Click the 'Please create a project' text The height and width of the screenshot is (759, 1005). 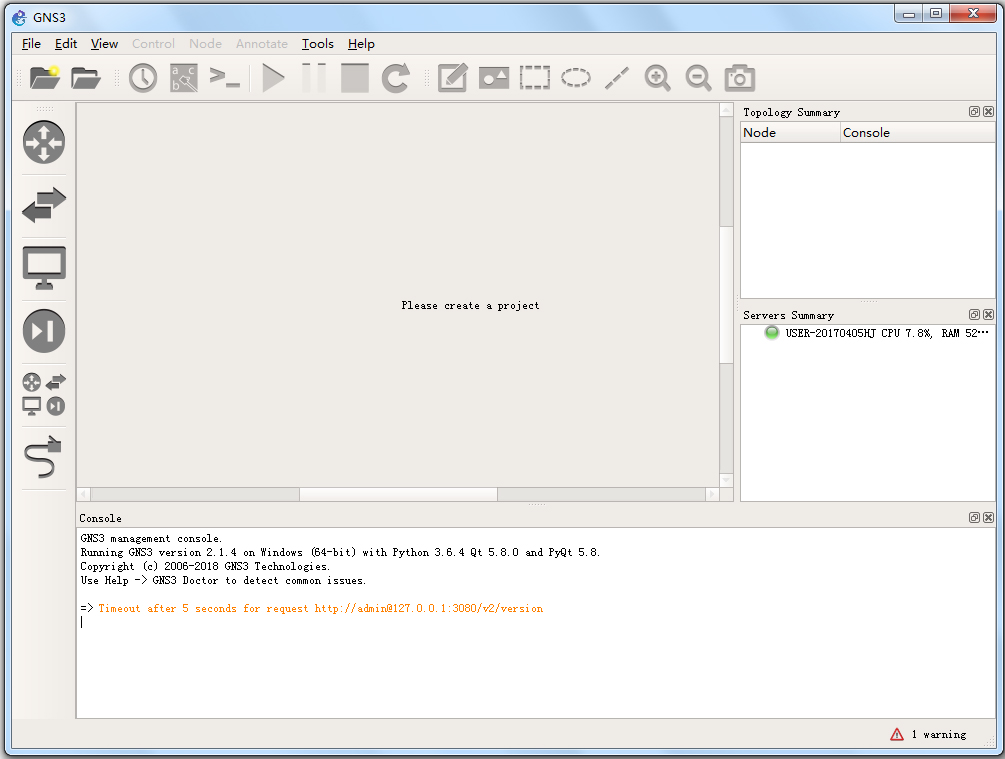470,306
